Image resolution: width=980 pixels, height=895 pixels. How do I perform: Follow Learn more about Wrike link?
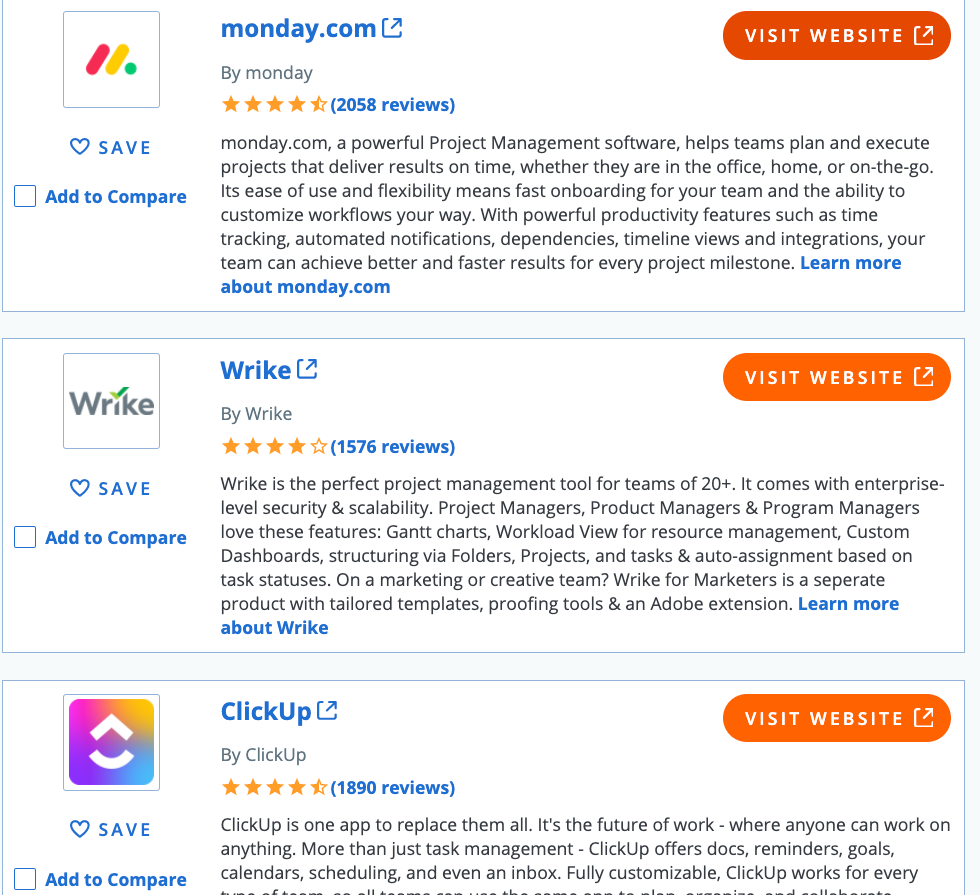click(x=559, y=616)
